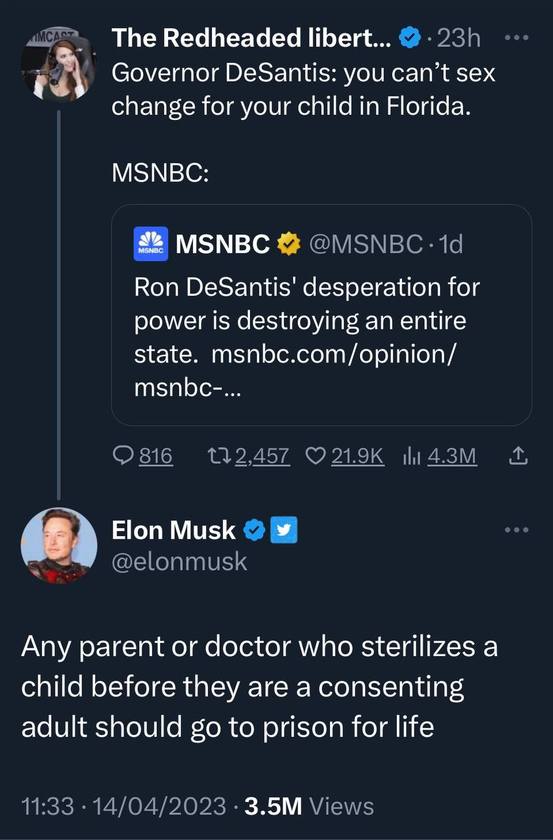
Task: Tap the share upload icon
Action: point(518,456)
